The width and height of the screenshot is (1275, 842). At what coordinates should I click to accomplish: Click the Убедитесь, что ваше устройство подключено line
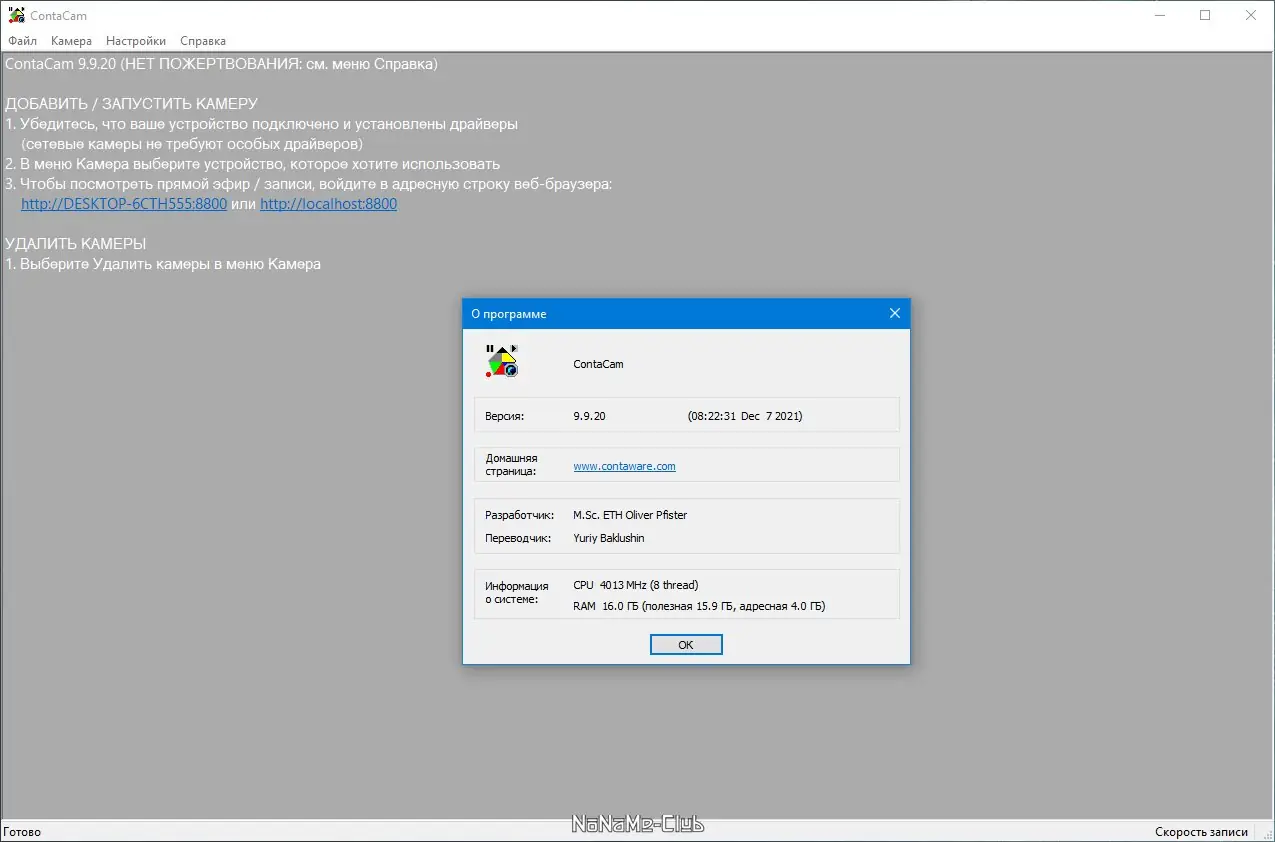(x=262, y=124)
